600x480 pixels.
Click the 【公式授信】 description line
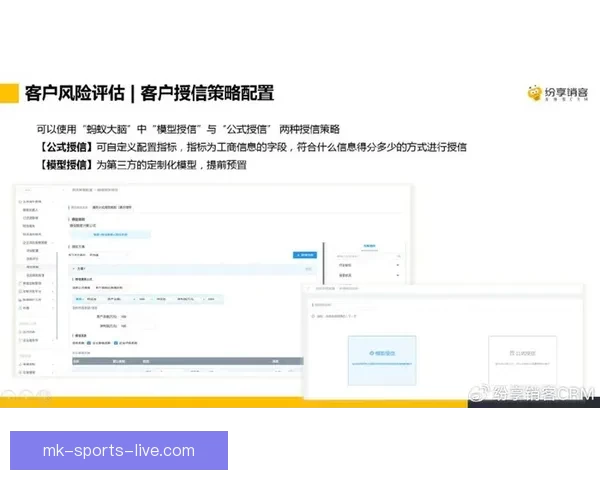click(253, 147)
